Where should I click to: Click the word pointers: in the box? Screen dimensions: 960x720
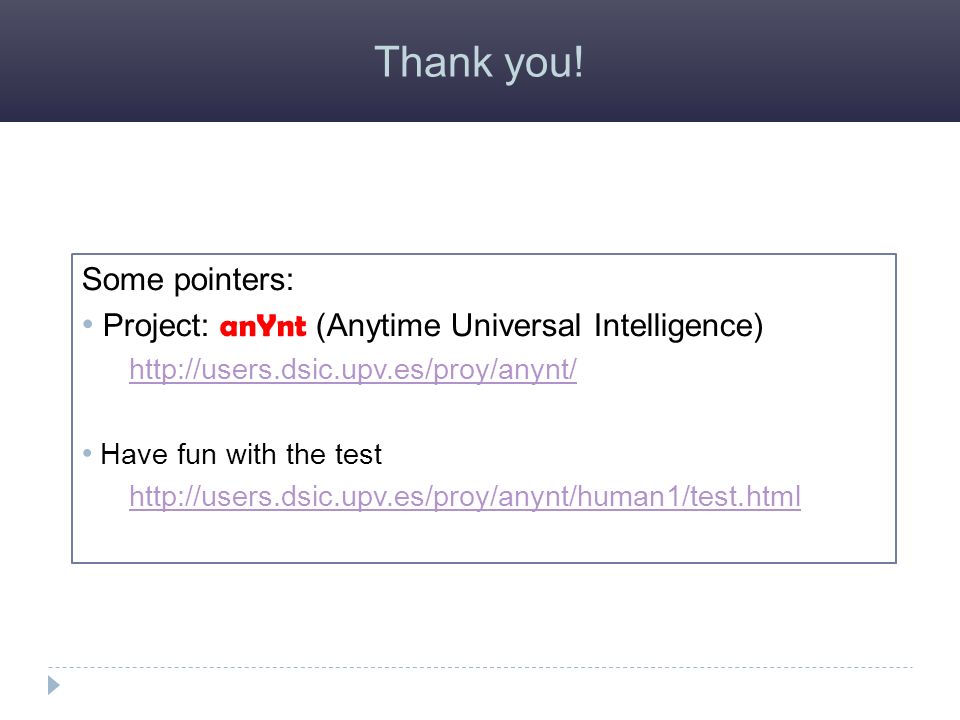[x=234, y=280]
